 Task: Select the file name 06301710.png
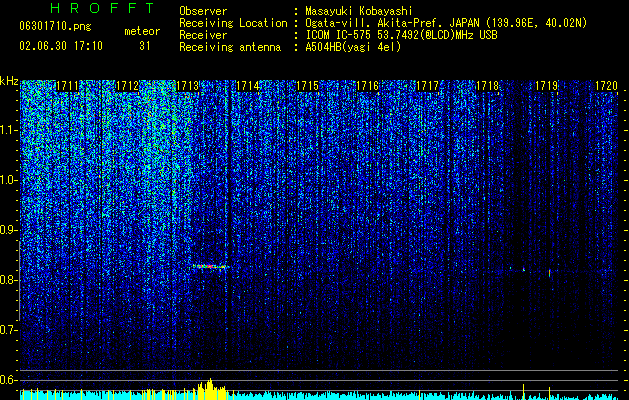click(55, 27)
